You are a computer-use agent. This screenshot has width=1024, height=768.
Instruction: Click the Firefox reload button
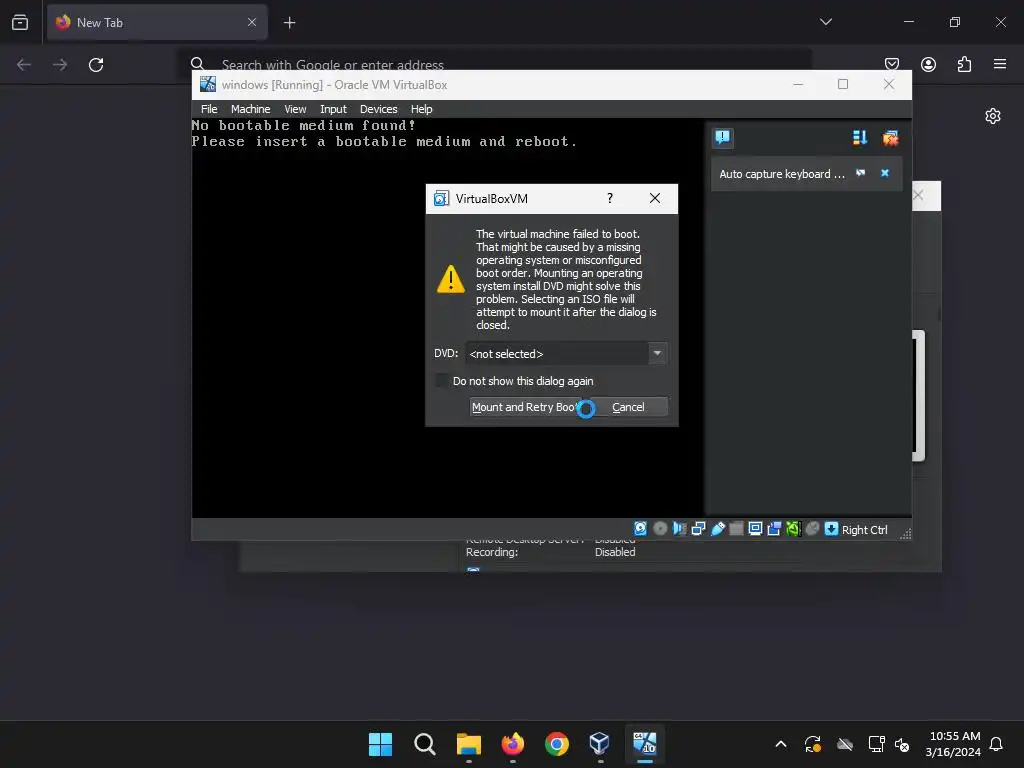coord(96,65)
